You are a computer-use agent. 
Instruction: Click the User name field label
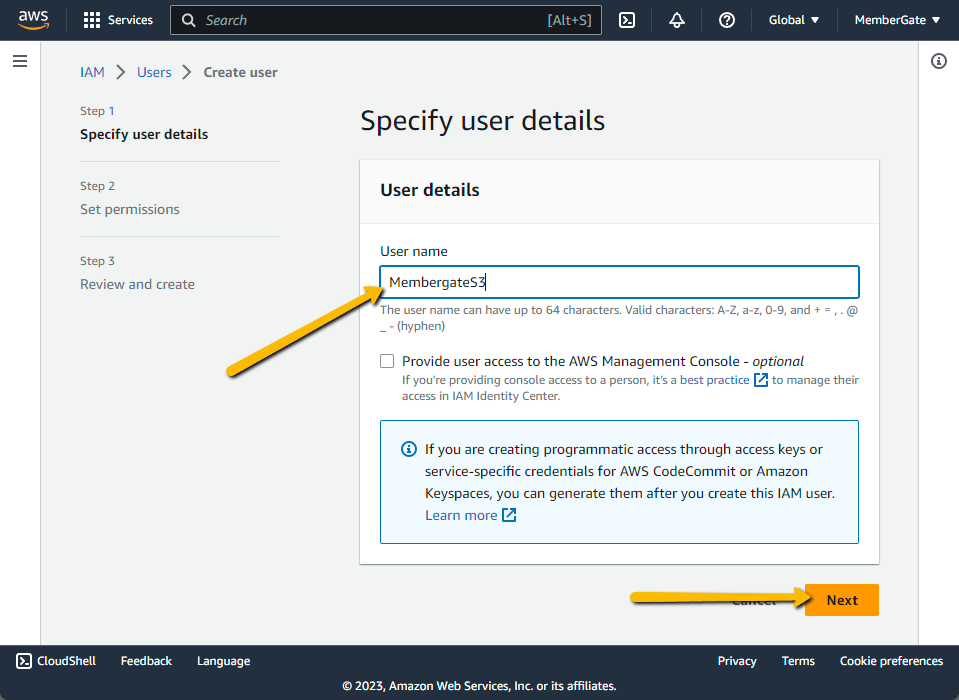[413, 251]
